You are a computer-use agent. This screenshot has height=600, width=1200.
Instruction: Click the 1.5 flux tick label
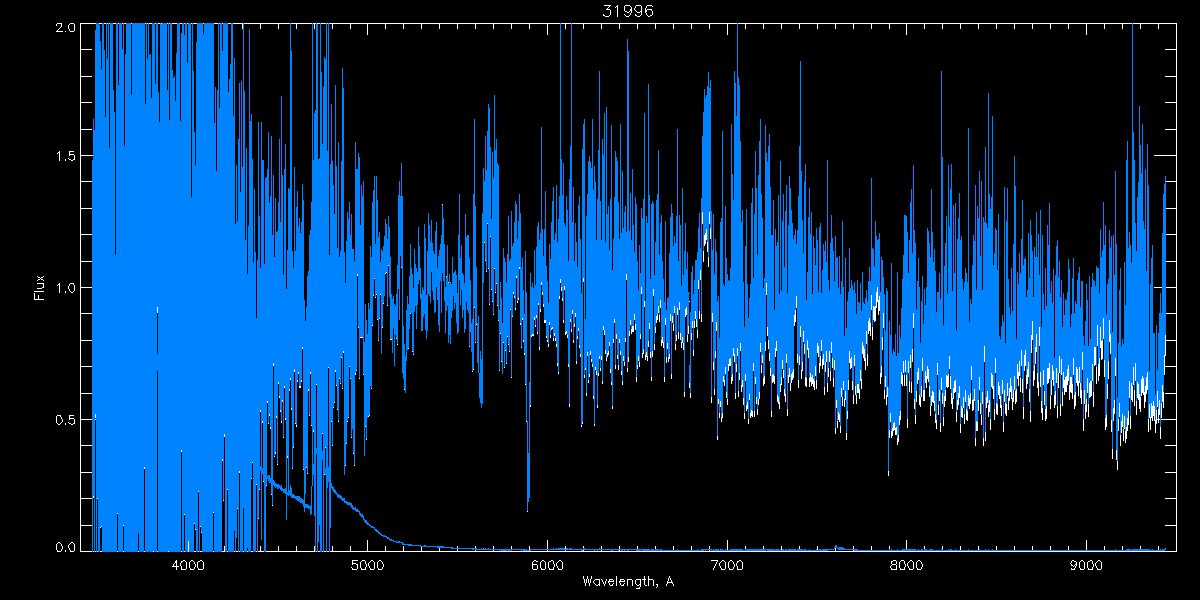66,157
